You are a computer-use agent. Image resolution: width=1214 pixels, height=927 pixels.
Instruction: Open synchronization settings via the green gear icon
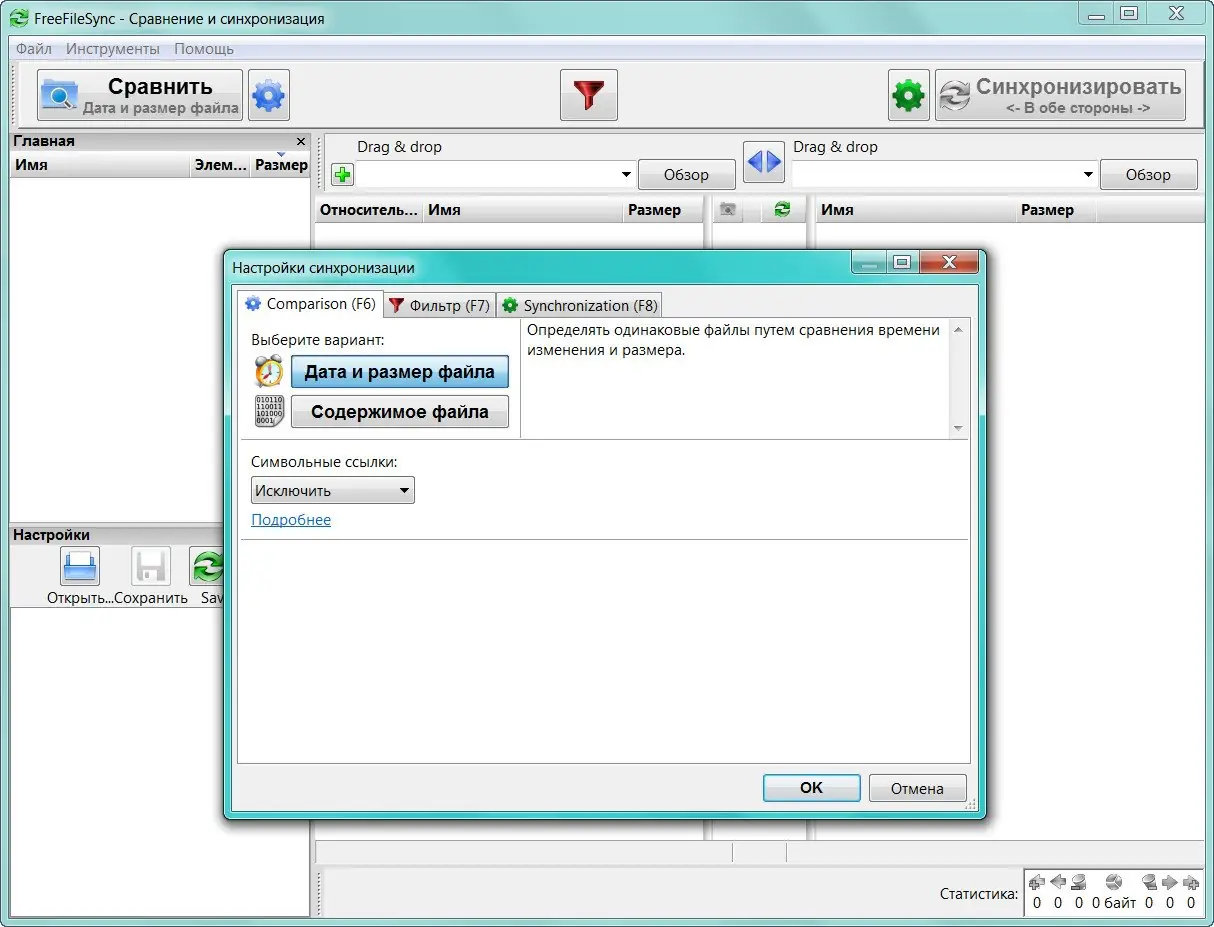[x=909, y=96]
